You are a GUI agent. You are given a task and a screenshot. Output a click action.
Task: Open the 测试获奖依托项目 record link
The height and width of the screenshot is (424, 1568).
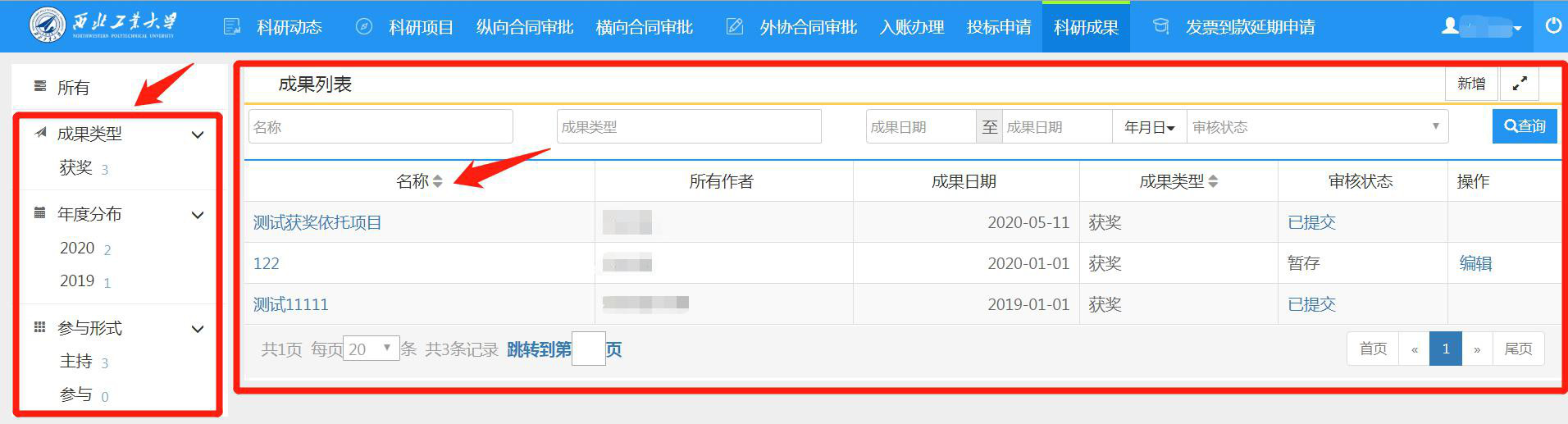pyautogui.click(x=317, y=222)
